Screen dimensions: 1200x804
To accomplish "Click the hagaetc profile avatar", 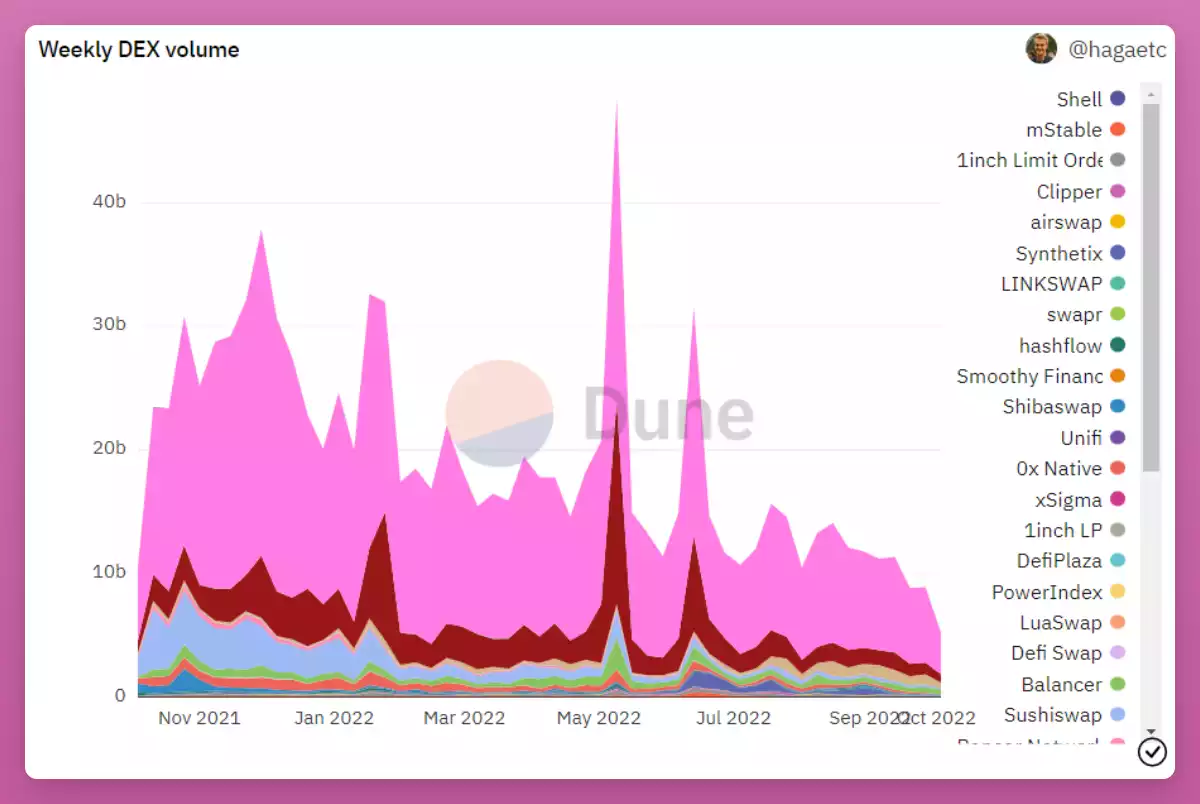I will [1041, 48].
